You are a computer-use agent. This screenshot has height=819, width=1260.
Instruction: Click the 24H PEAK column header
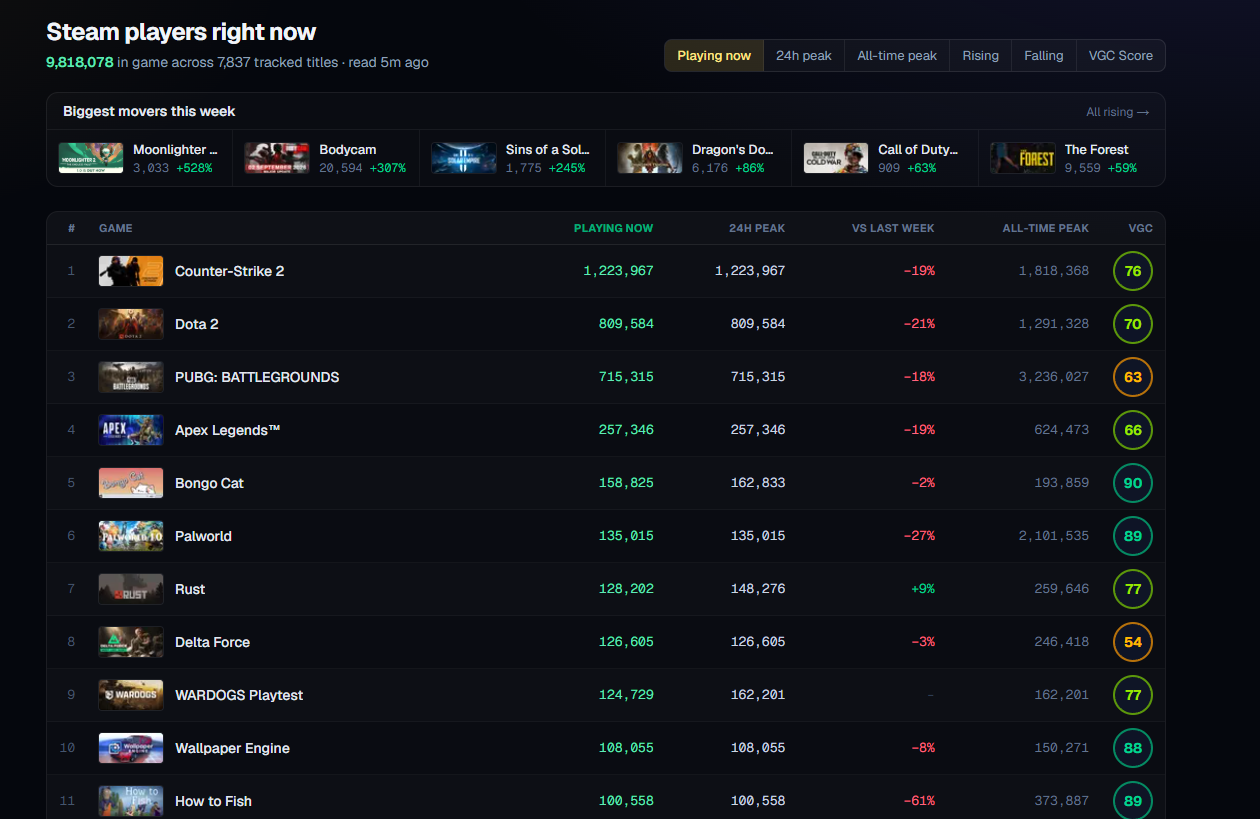coord(757,228)
